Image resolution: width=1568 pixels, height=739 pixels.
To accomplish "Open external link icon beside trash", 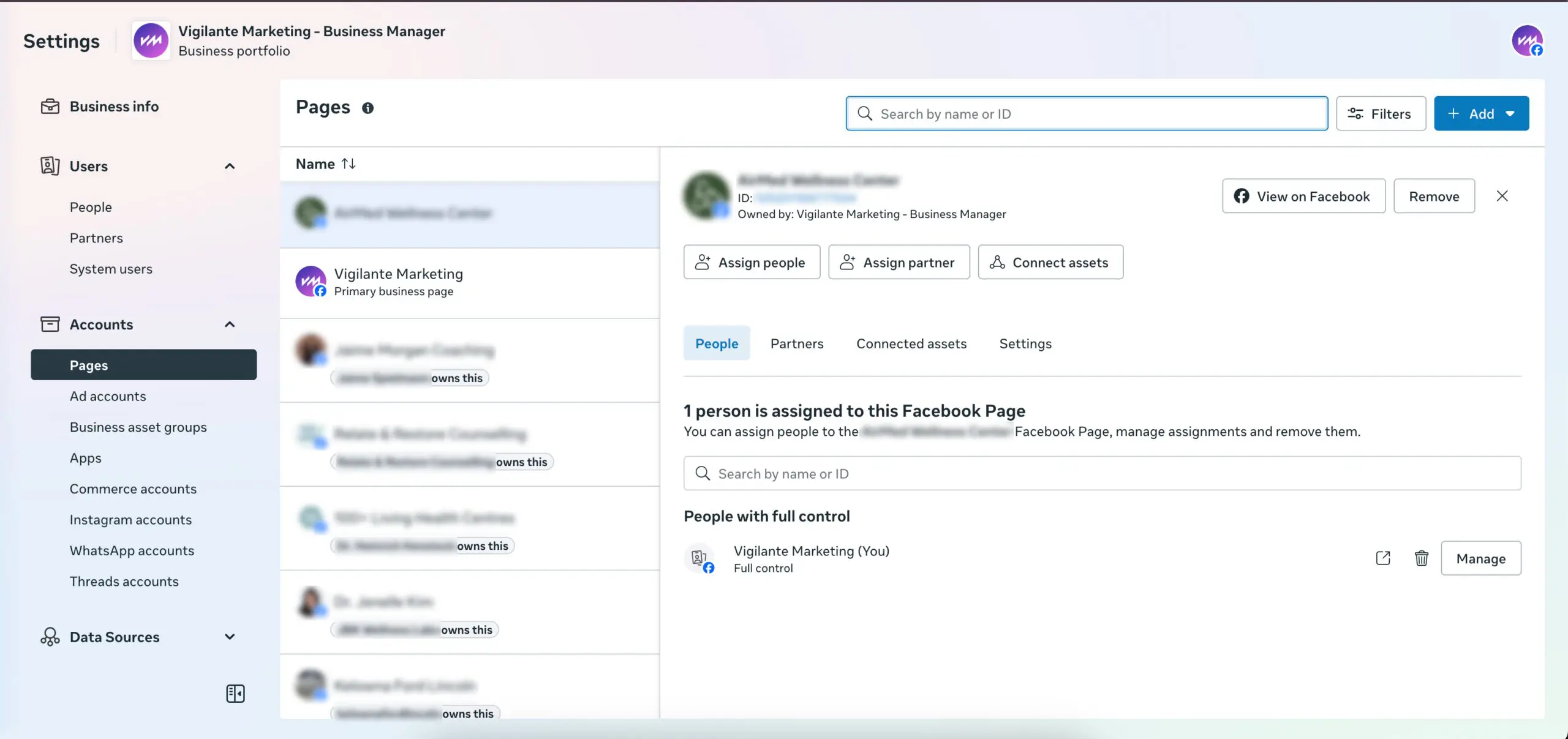I will [1382, 558].
